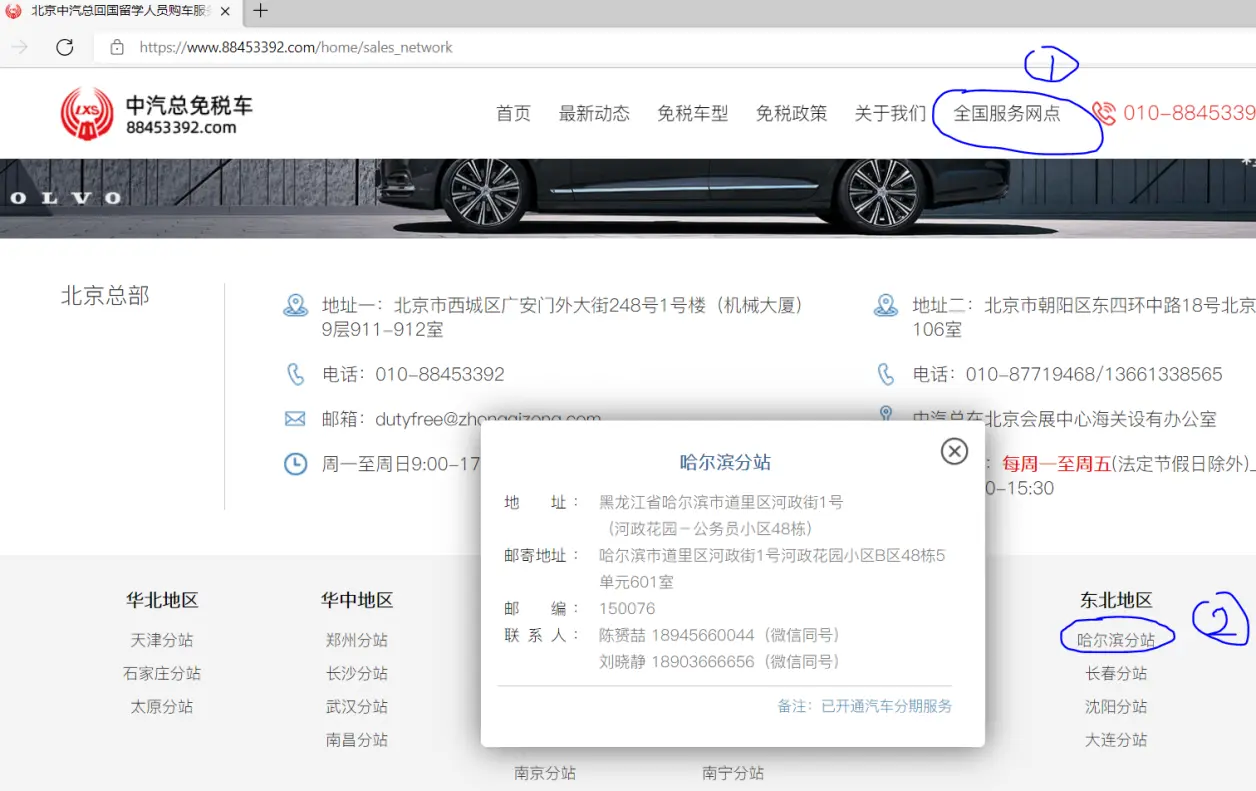Open the 全国服务网点 menu item
This screenshot has height=791, width=1256.
tap(1007, 114)
